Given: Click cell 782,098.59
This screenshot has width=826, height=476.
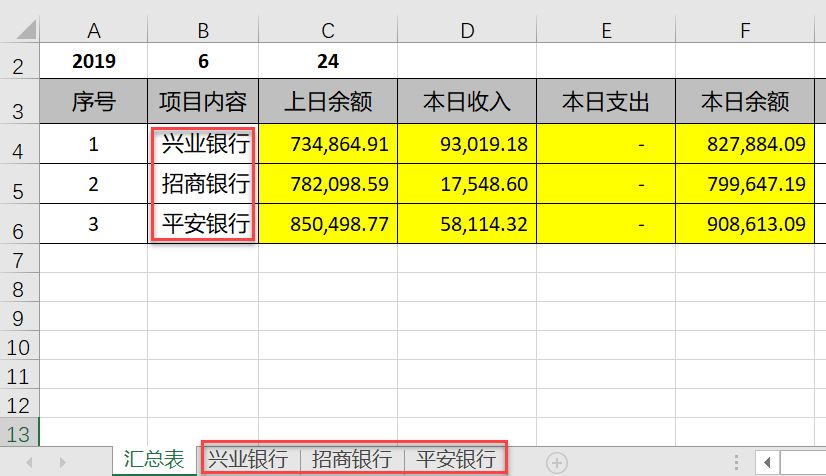Looking at the screenshot, I should (x=328, y=184).
